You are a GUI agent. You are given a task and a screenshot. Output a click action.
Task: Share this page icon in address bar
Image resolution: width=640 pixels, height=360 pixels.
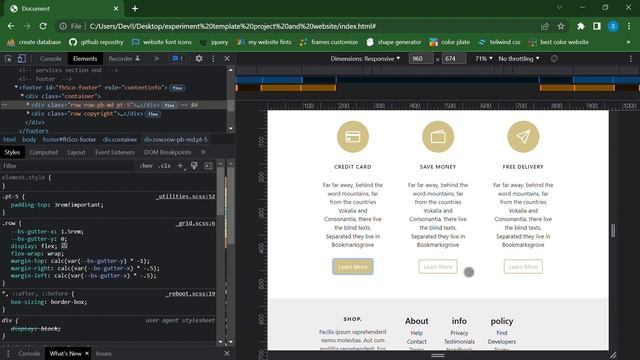pyautogui.click(x=544, y=26)
